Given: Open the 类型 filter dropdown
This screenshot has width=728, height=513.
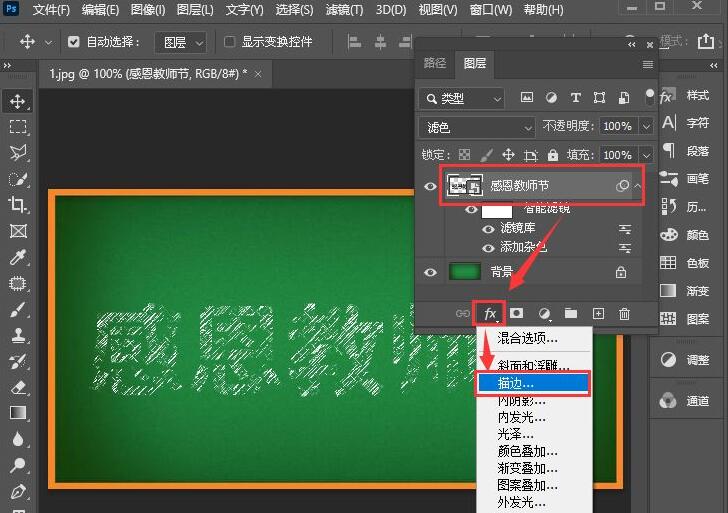Looking at the screenshot, I should (x=462, y=98).
